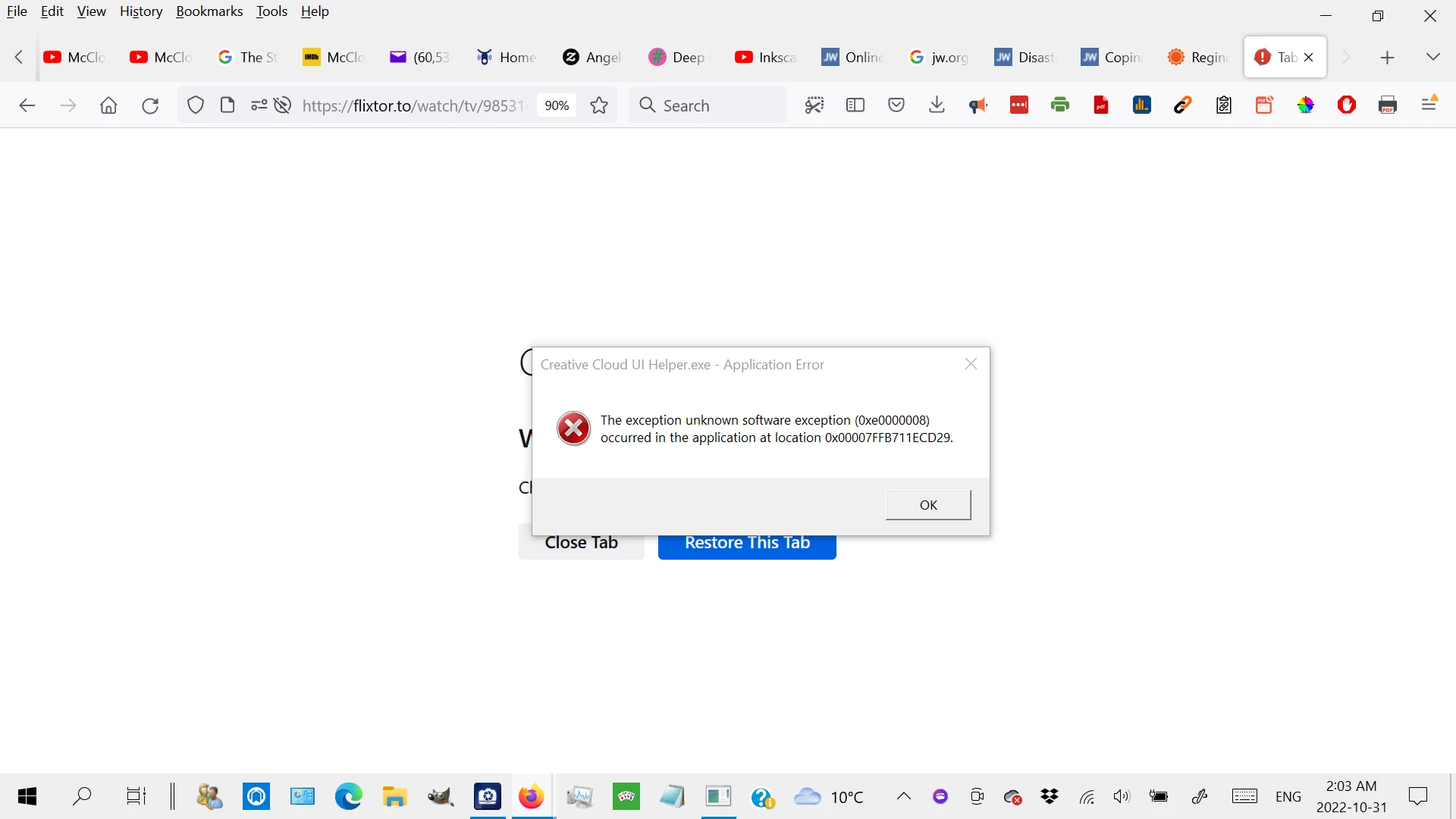The height and width of the screenshot is (819, 1456).
Task: Click the tracking protection shield icon
Action: (196, 105)
